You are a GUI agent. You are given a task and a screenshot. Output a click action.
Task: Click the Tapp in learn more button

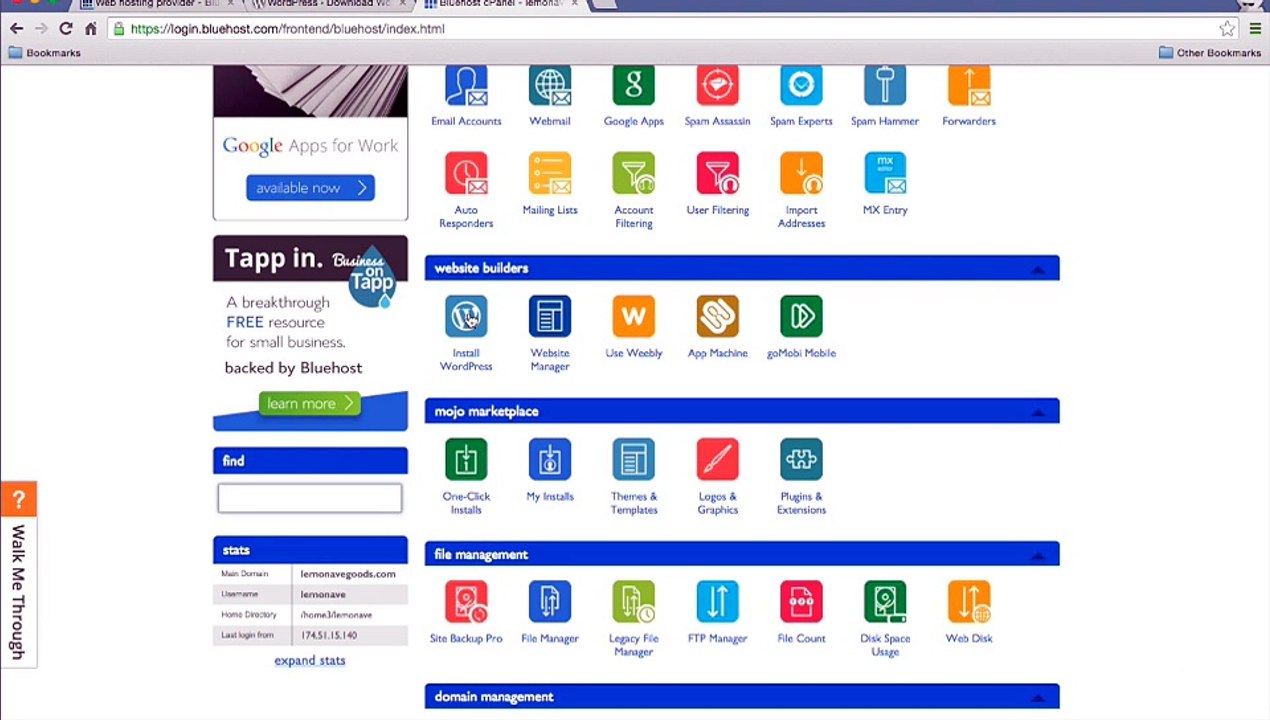pos(310,403)
